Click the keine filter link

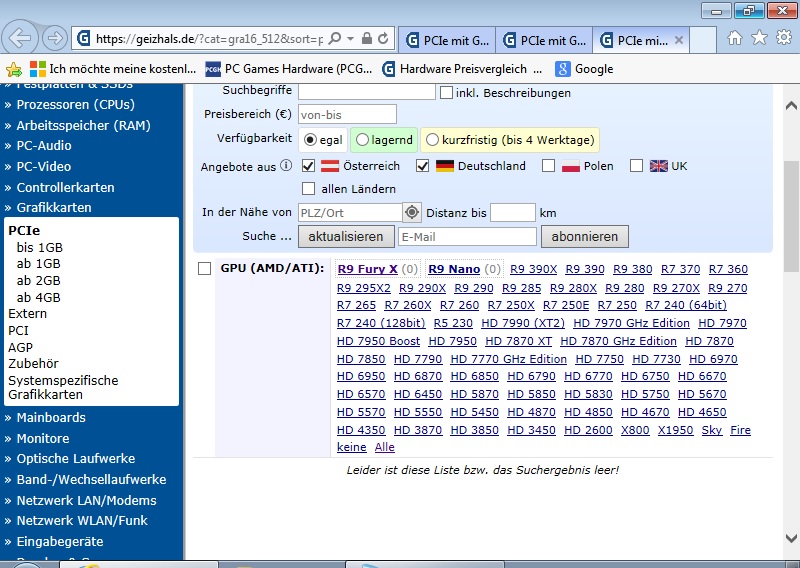pyautogui.click(x=352, y=447)
